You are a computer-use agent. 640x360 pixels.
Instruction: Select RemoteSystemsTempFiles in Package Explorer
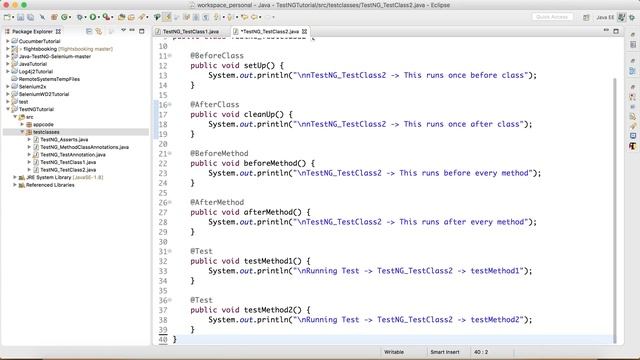pos(49,79)
